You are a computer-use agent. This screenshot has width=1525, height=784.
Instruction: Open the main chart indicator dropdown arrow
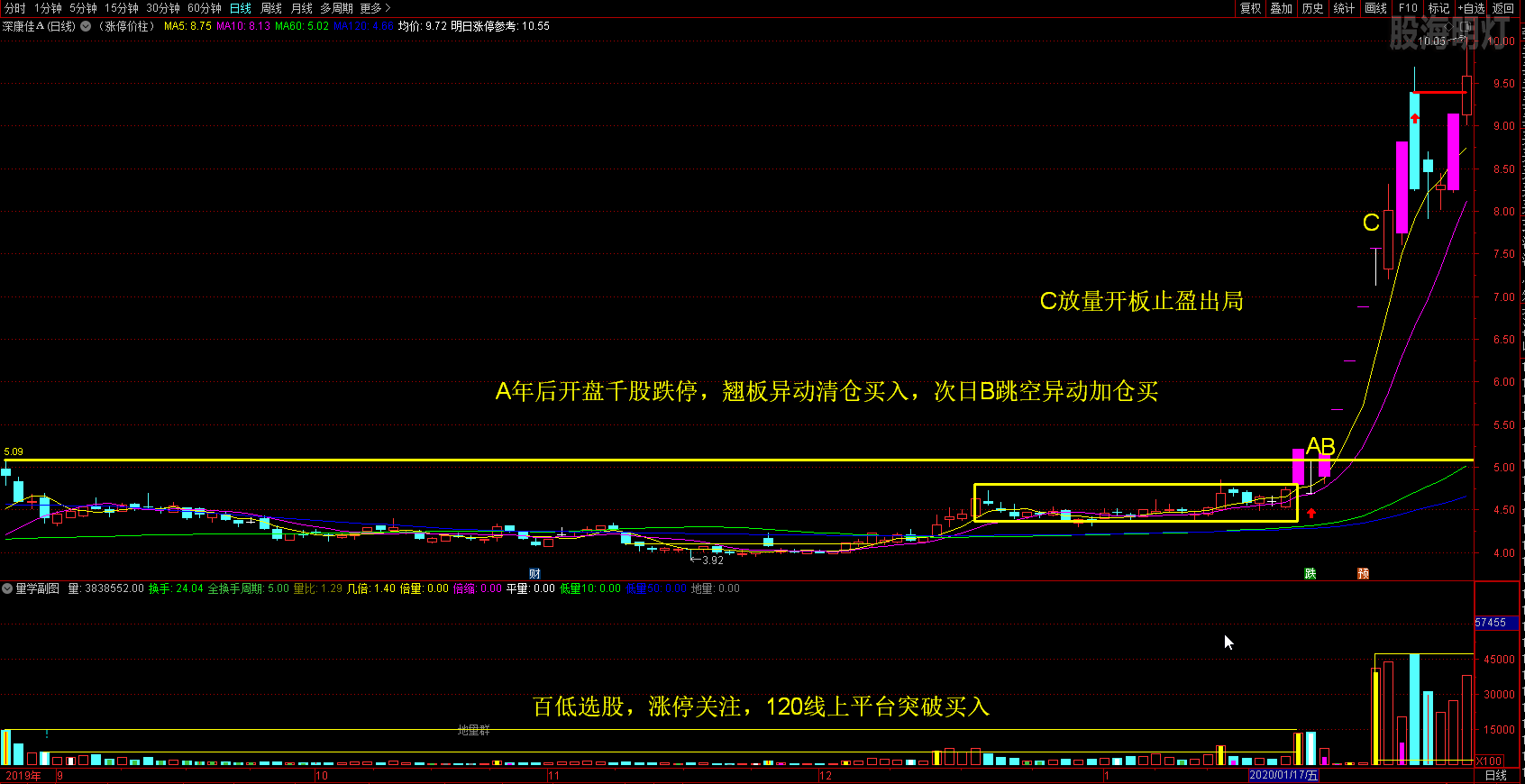click(86, 26)
